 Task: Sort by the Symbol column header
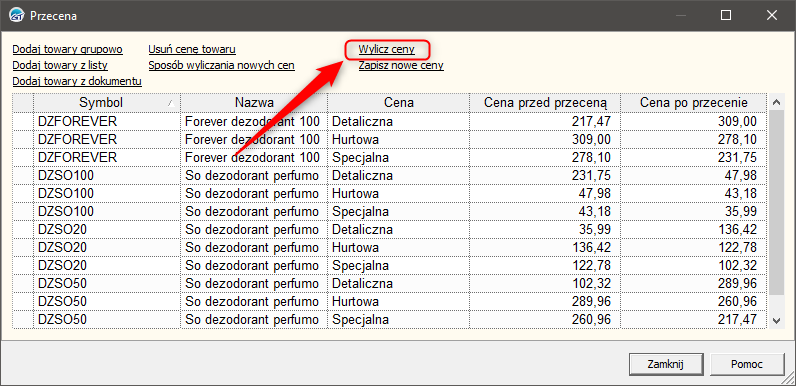click(107, 103)
